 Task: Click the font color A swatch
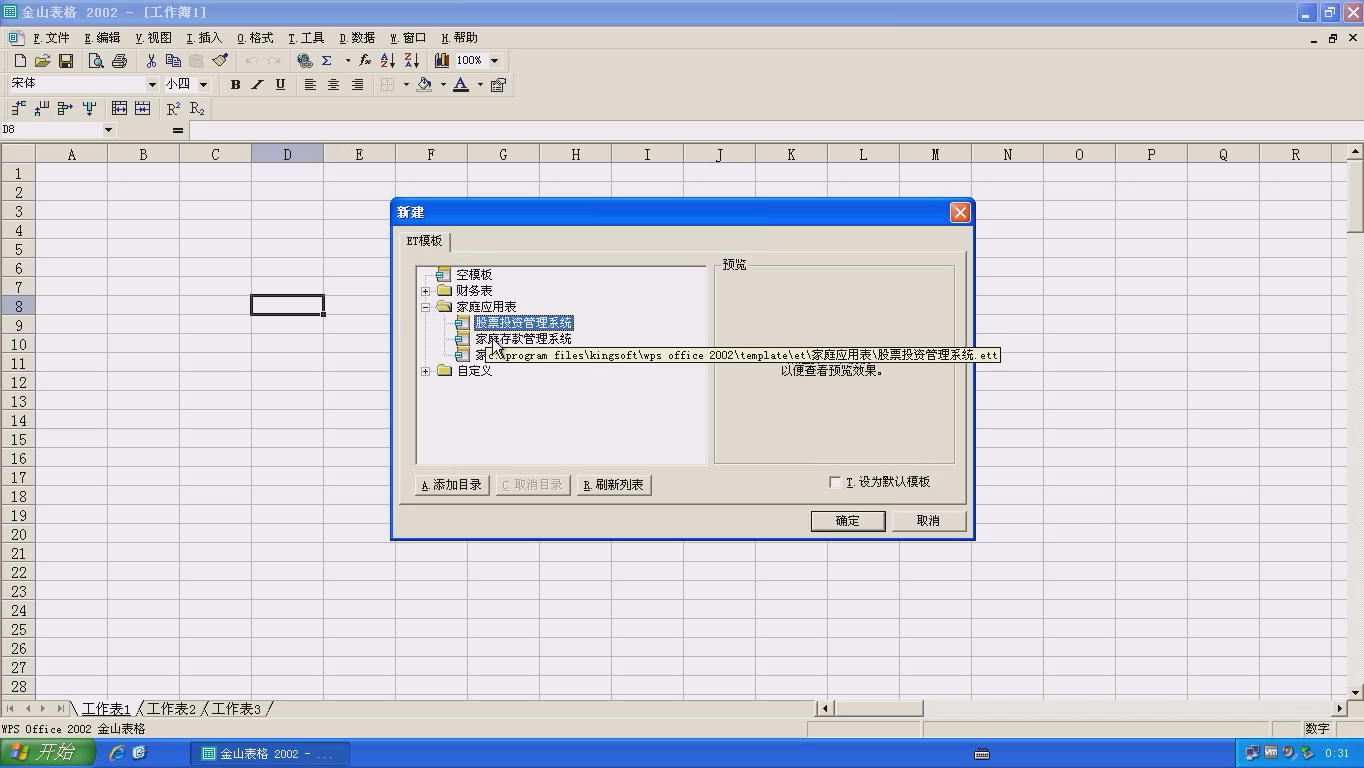click(461, 85)
